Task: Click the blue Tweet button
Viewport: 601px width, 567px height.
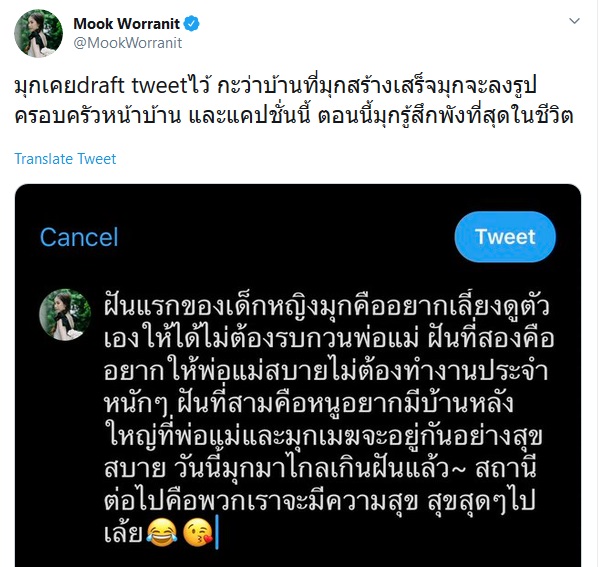Action: tap(505, 237)
